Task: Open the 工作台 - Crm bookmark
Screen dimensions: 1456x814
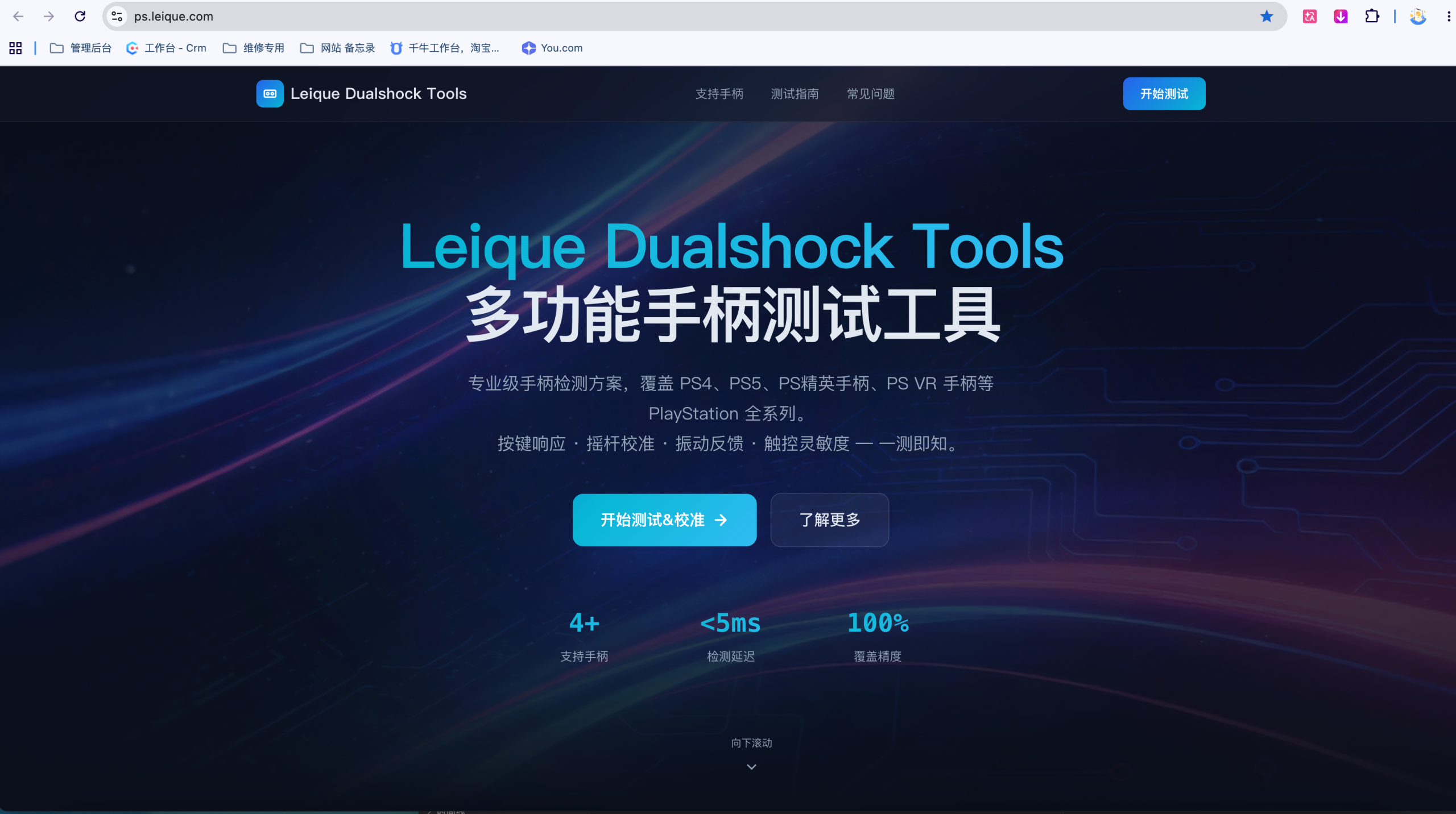Action: pos(166,48)
